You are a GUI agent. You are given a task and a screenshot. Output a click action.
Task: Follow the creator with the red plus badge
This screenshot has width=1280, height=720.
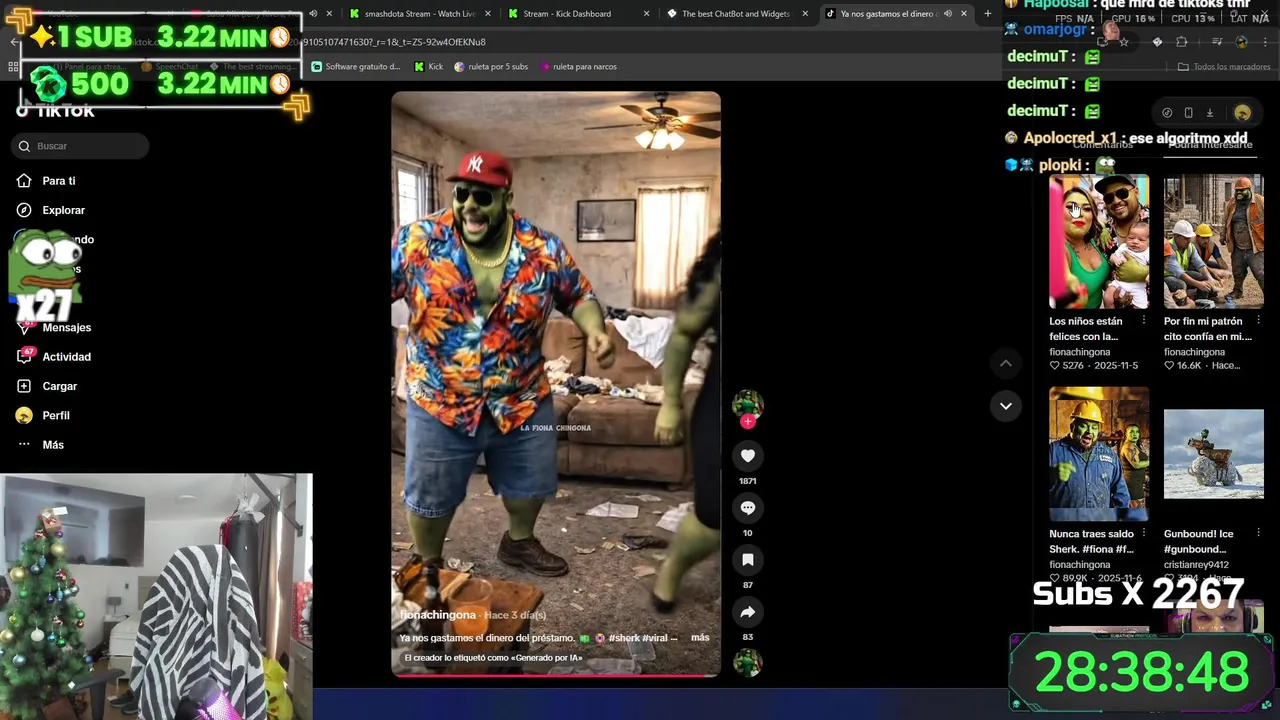(747, 422)
